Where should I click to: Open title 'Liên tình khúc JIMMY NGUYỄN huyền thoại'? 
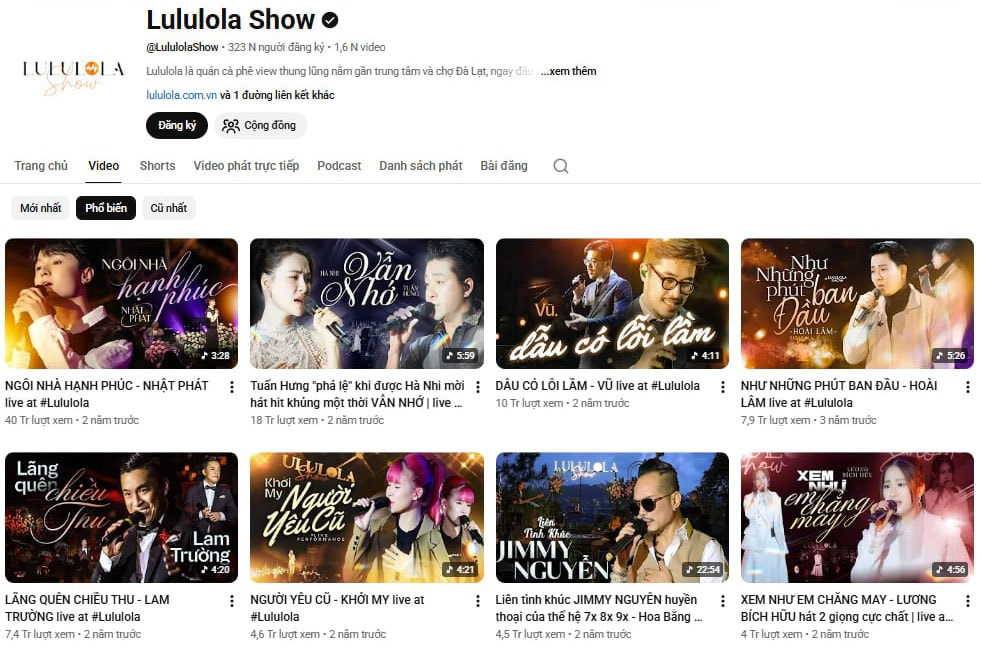click(x=599, y=608)
